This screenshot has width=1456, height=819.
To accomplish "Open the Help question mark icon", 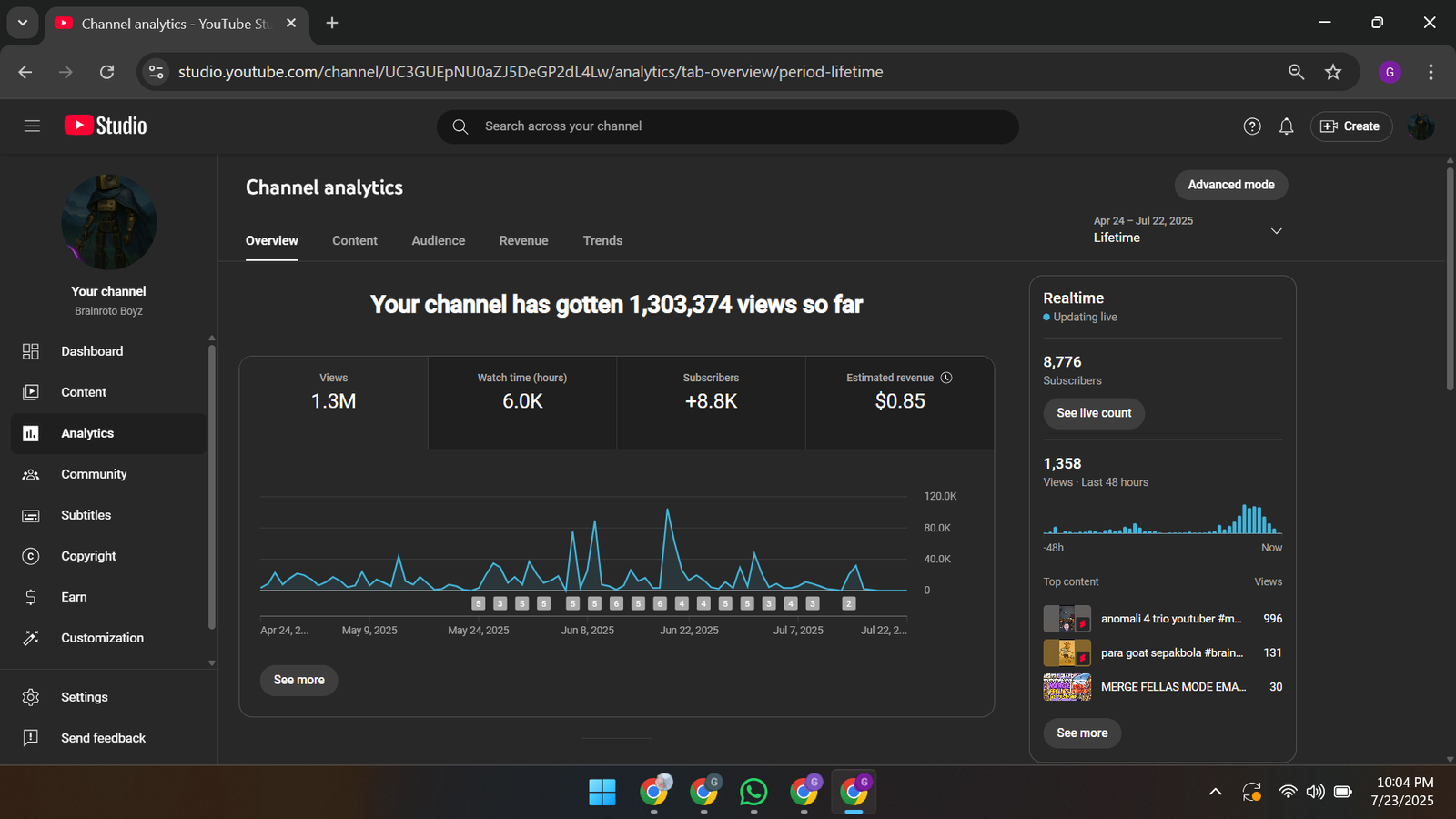I will (x=1252, y=126).
